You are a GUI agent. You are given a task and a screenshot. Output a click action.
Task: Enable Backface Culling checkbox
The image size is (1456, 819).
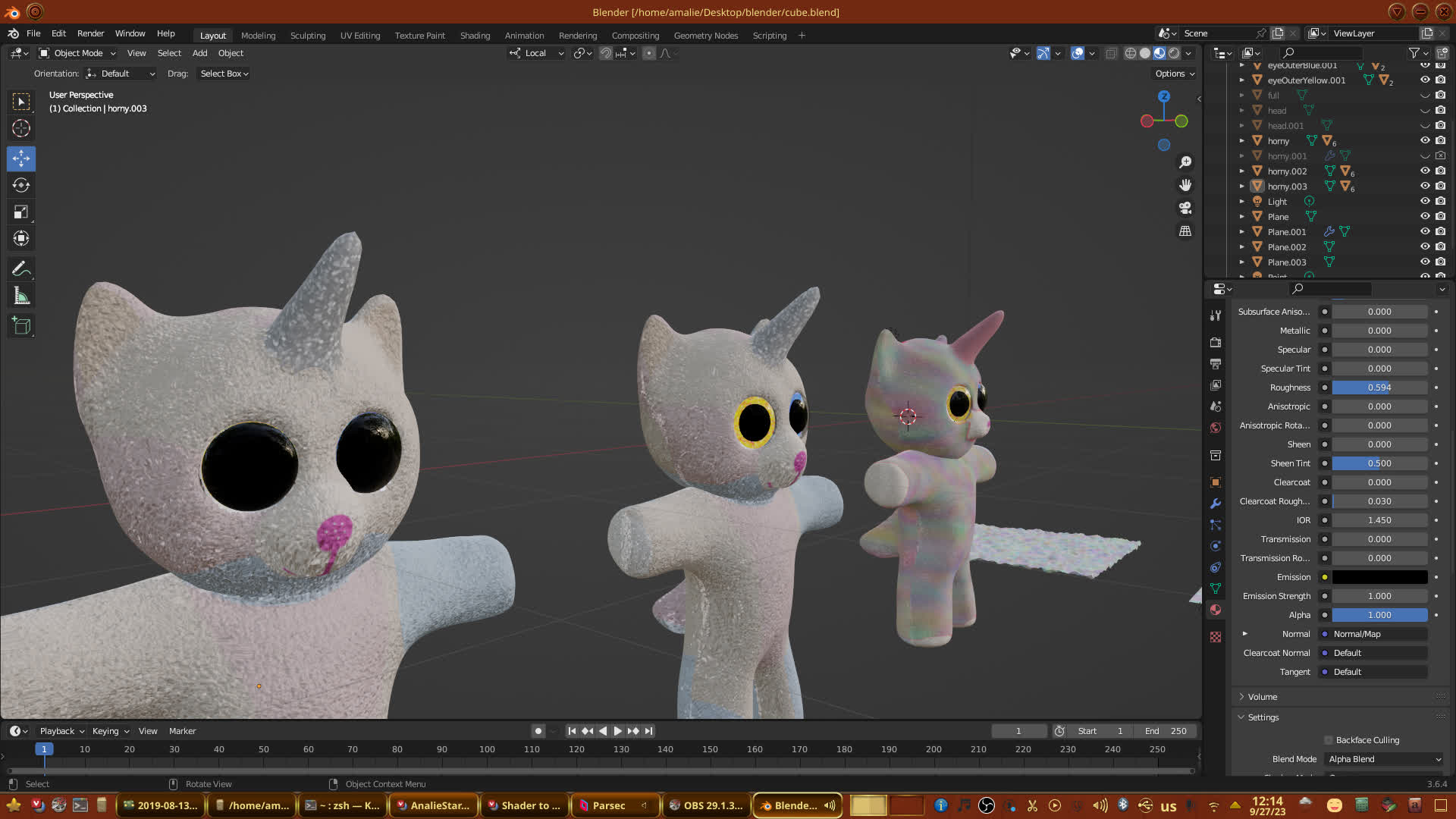(1329, 740)
